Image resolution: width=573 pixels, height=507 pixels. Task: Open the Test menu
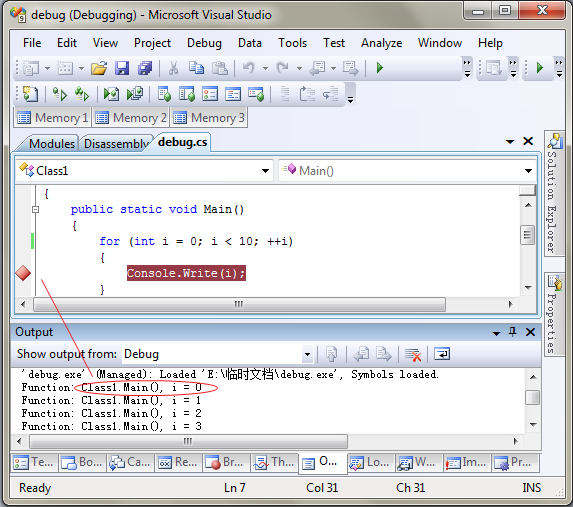334,43
